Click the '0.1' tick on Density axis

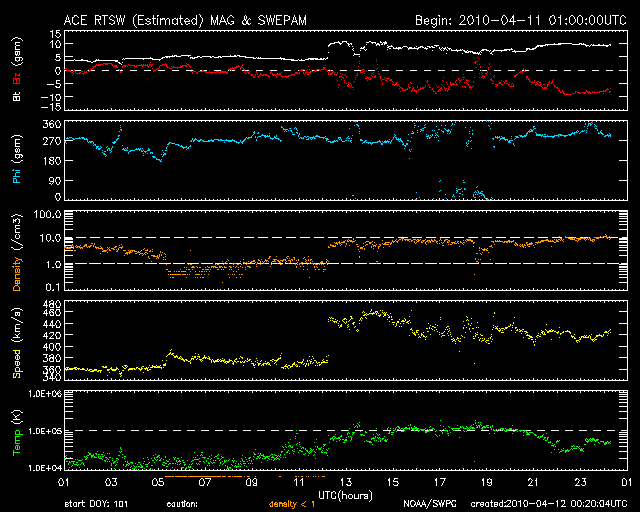(x=53, y=287)
